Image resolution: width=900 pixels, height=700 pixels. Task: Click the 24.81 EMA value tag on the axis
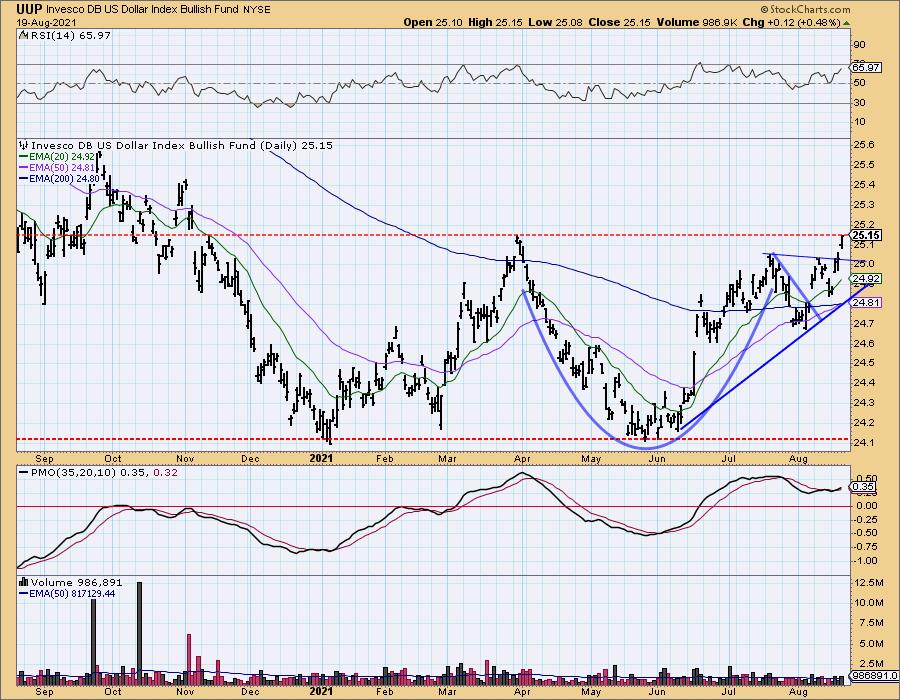click(x=866, y=302)
